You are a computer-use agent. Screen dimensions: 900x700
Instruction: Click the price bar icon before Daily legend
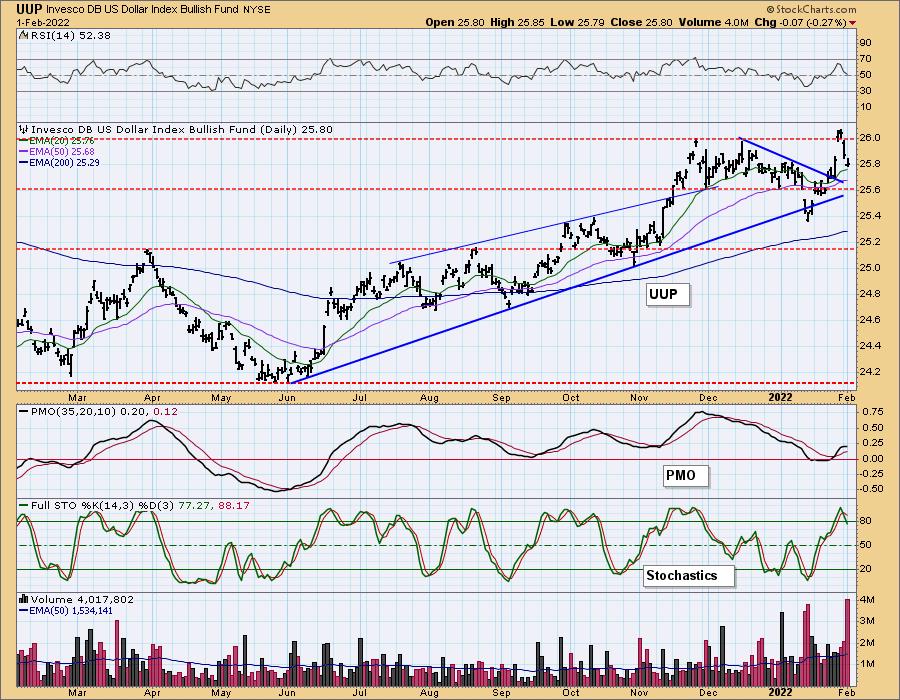tap(24, 129)
